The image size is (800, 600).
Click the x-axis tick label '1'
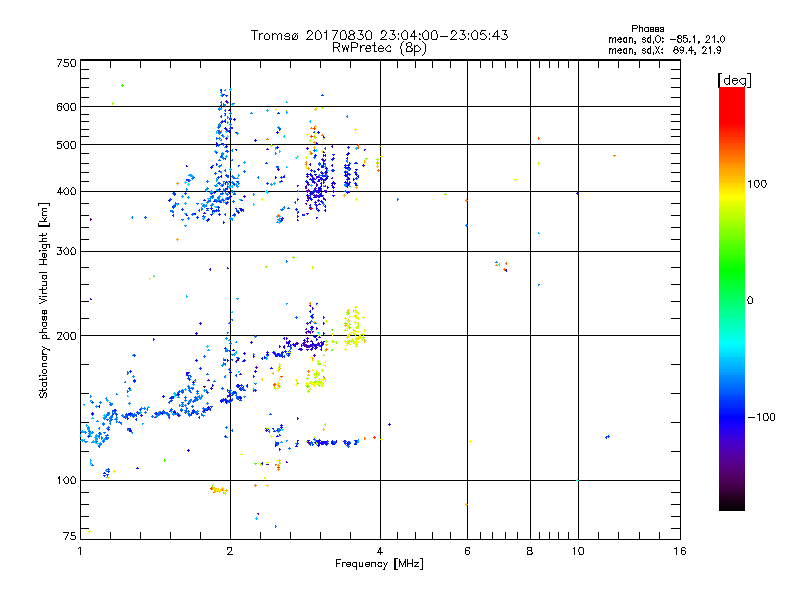tap(80, 551)
